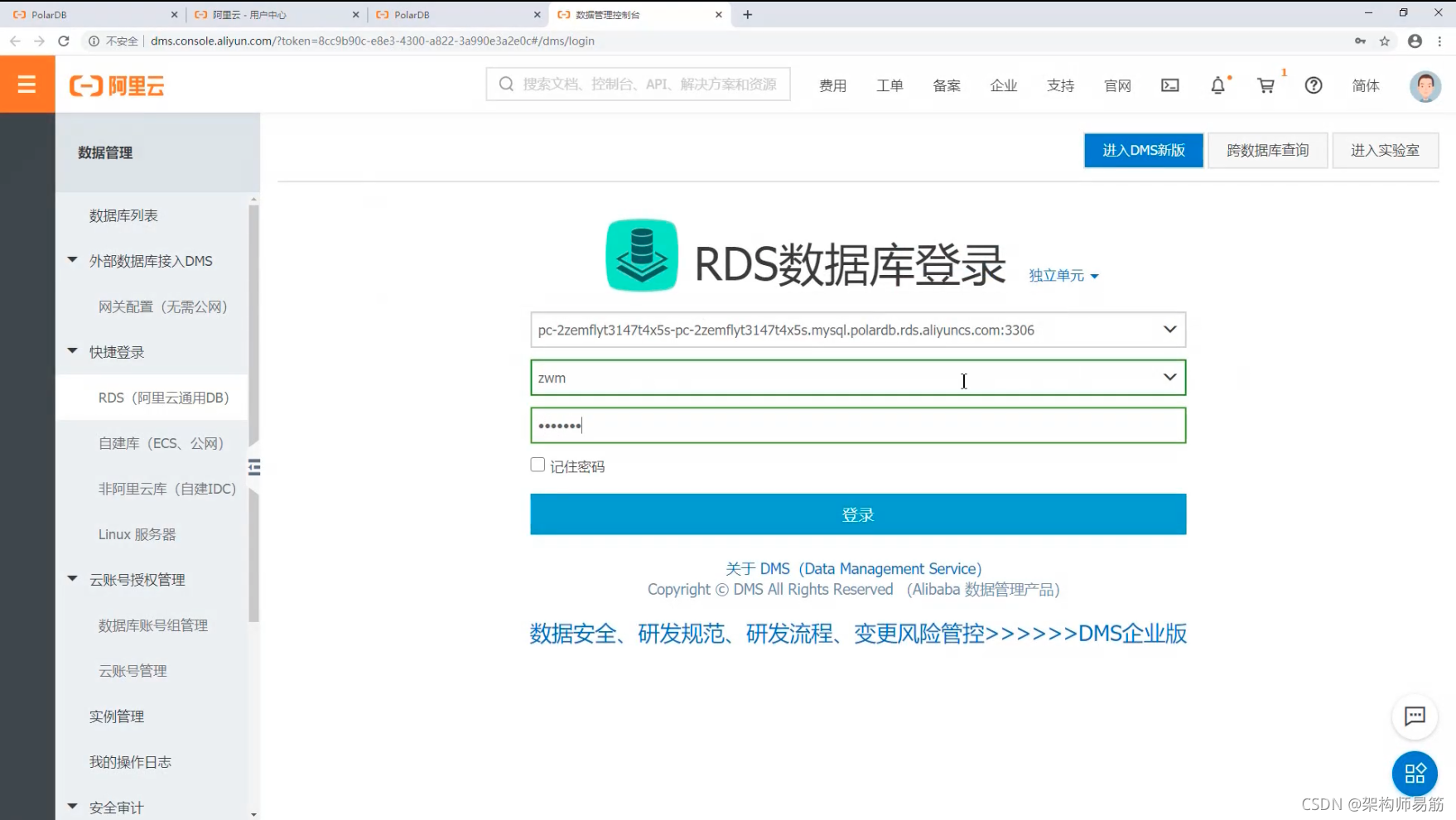This screenshot has height=820, width=1456.
Task: Open the username zwm dropdown arrow
Action: [x=1169, y=378]
